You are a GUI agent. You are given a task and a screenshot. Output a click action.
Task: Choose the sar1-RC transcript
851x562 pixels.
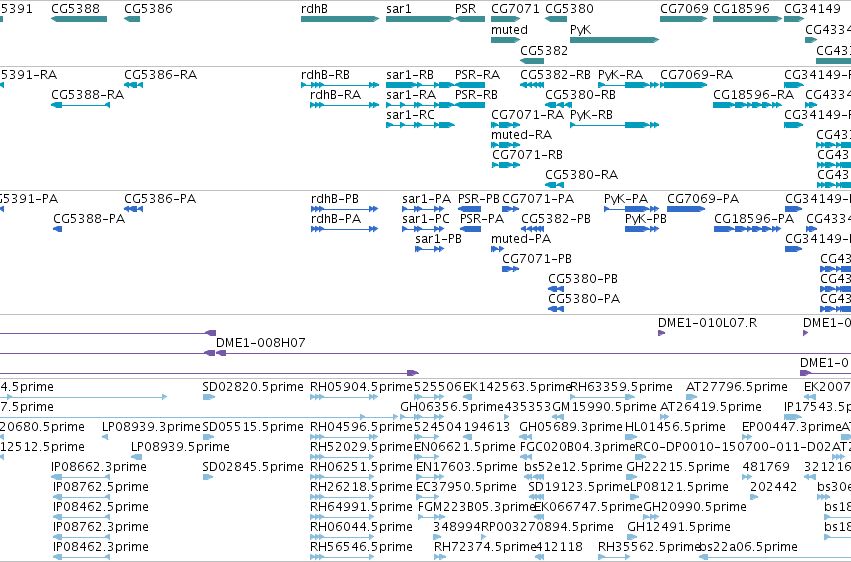pos(420,125)
